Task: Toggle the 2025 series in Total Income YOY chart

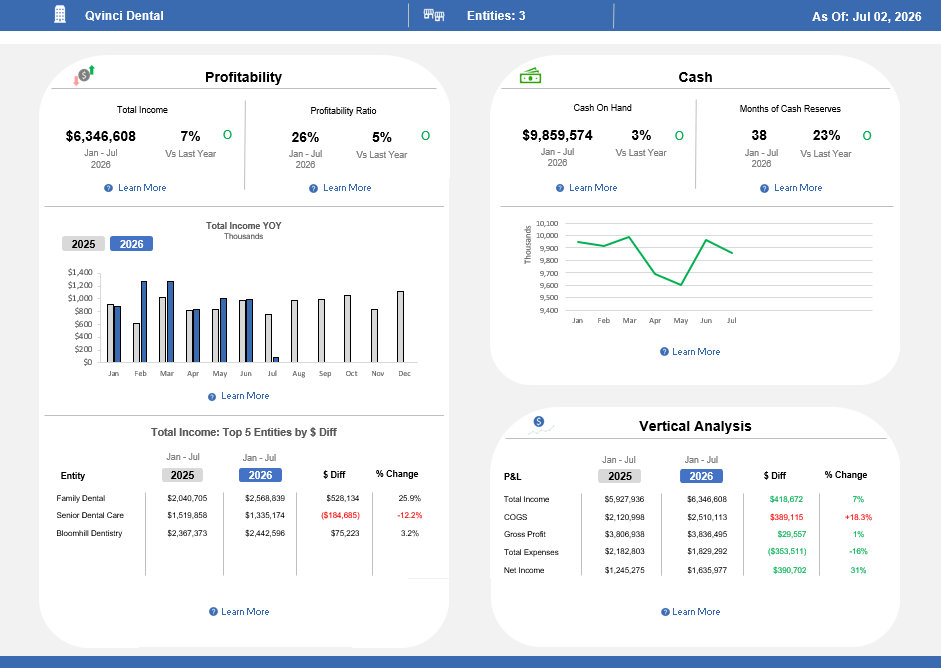Action: pyautogui.click(x=83, y=244)
